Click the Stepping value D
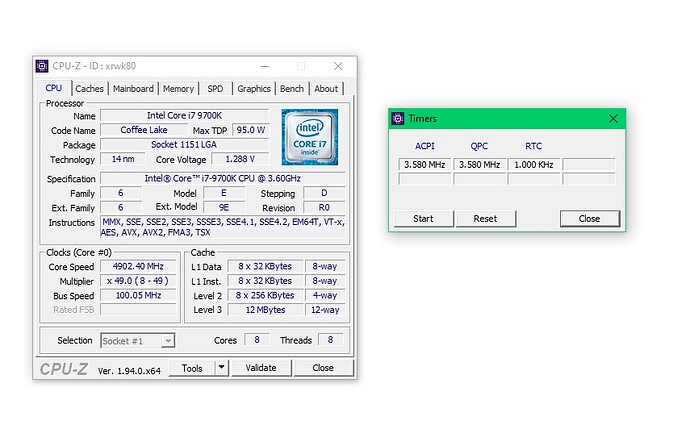This screenshot has width=690, height=425. pos(324,193)
